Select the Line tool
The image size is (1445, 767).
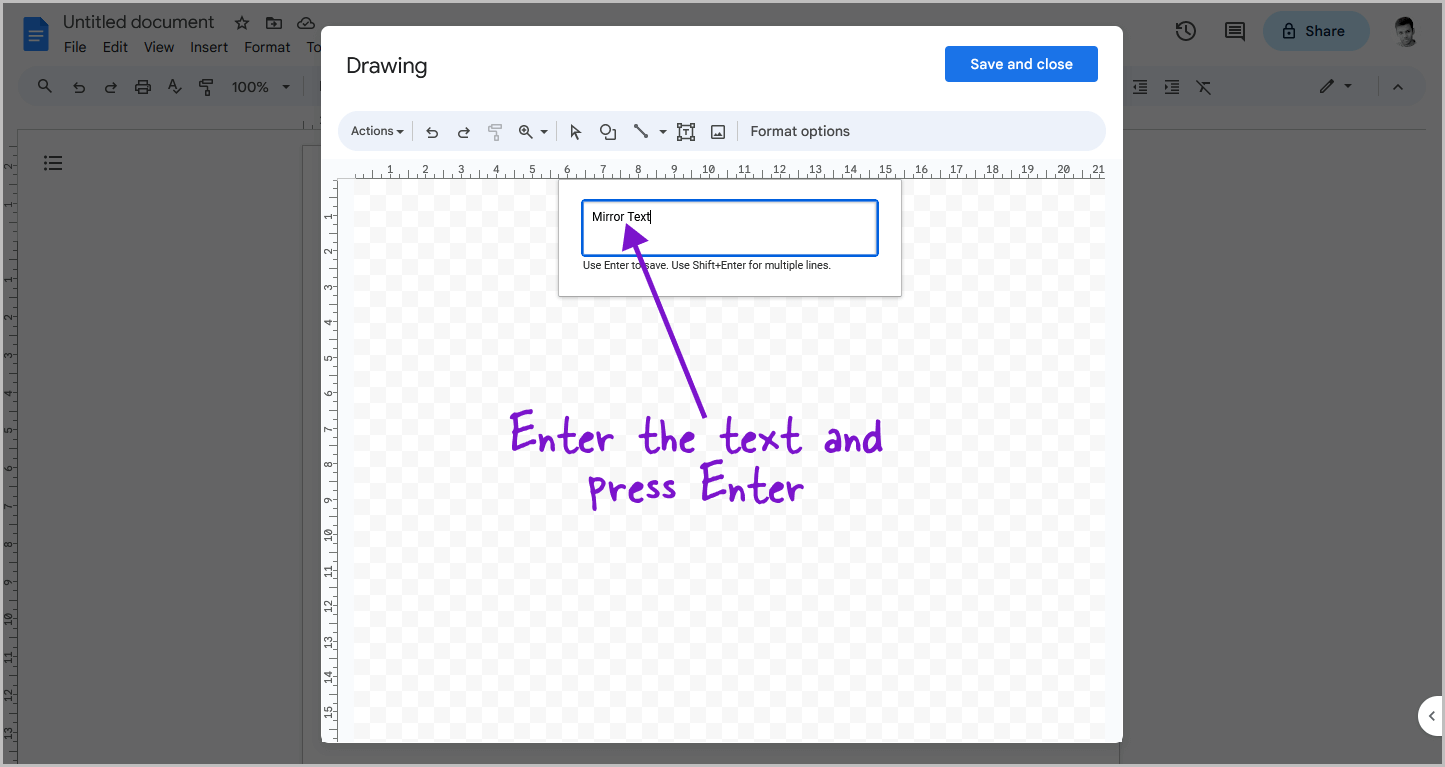[641, 131]
